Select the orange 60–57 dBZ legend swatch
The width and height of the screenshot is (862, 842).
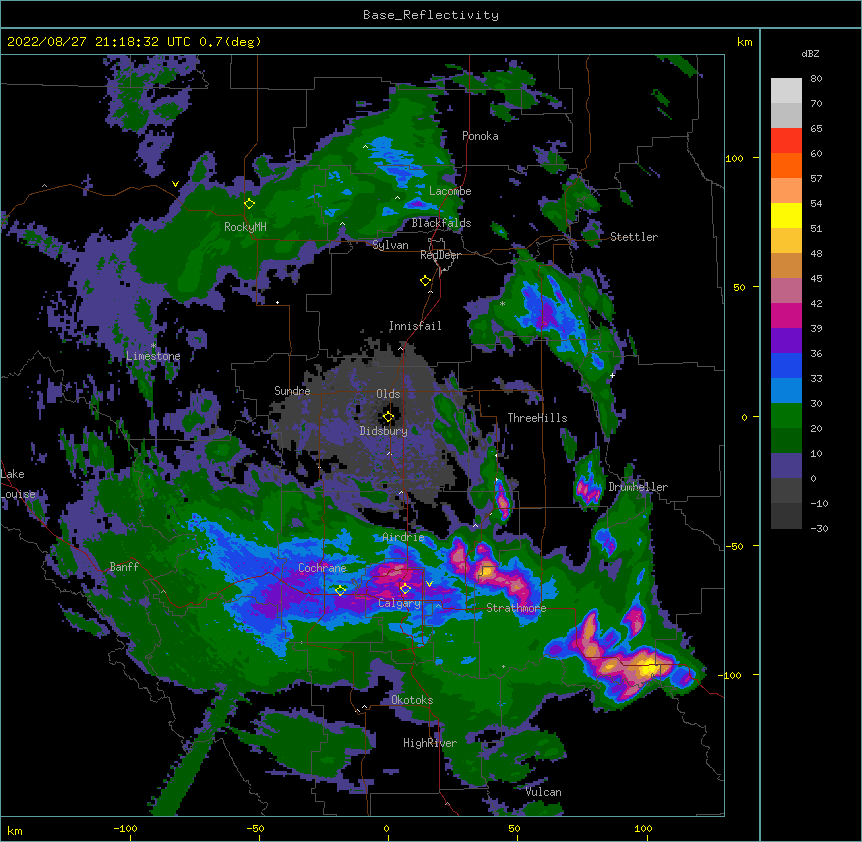pos(786,165)
